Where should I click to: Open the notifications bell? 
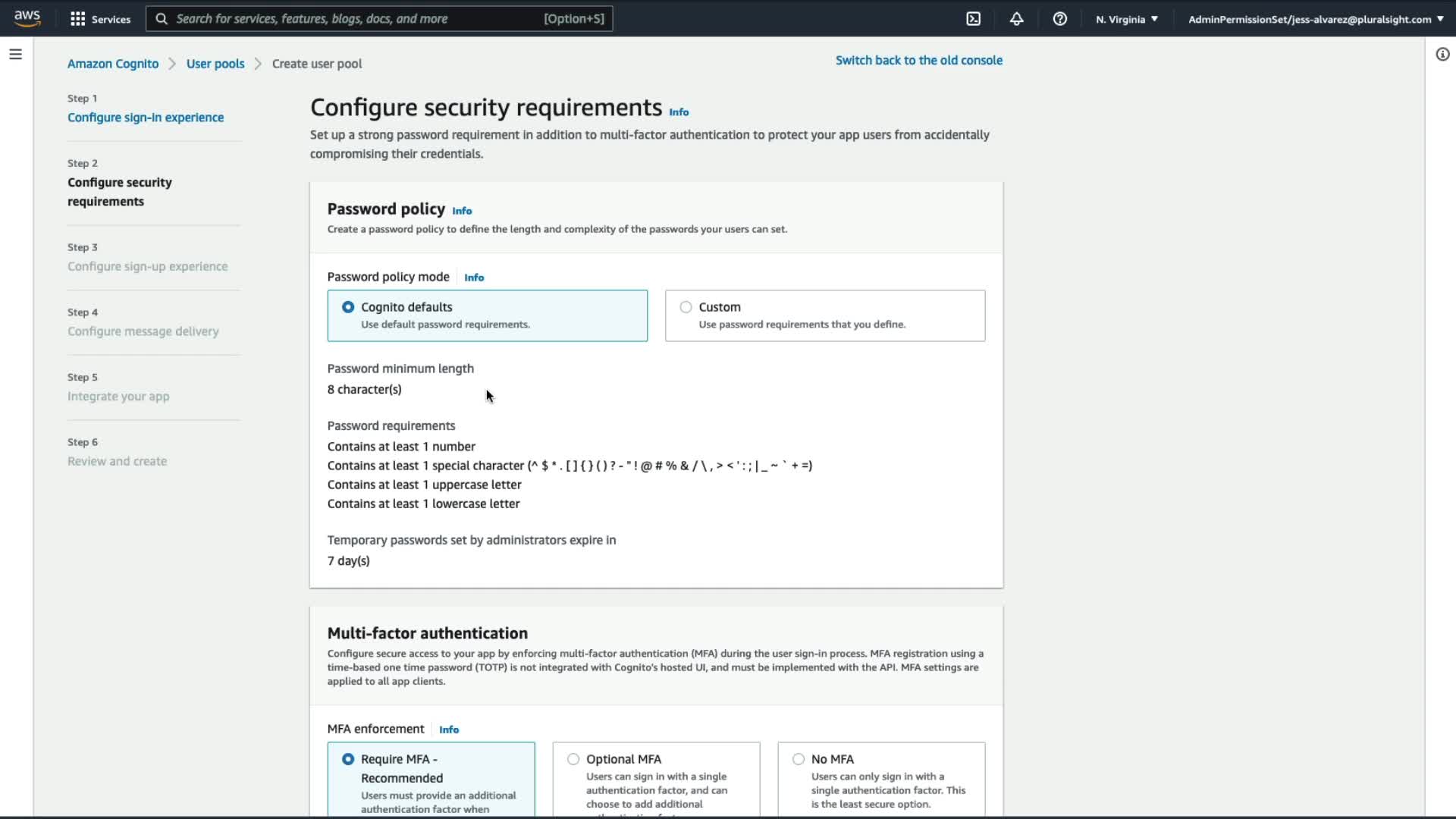(x=1016, y=19)
